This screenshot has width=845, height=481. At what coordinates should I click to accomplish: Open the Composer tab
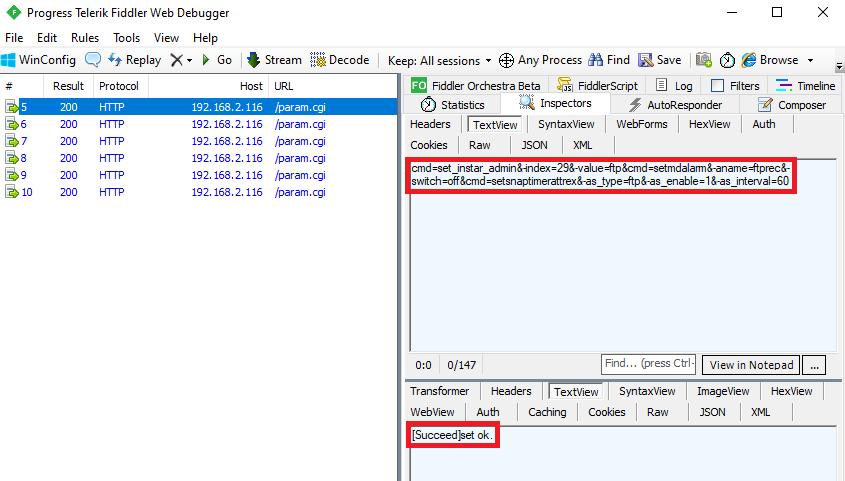(x=792, y=105)
